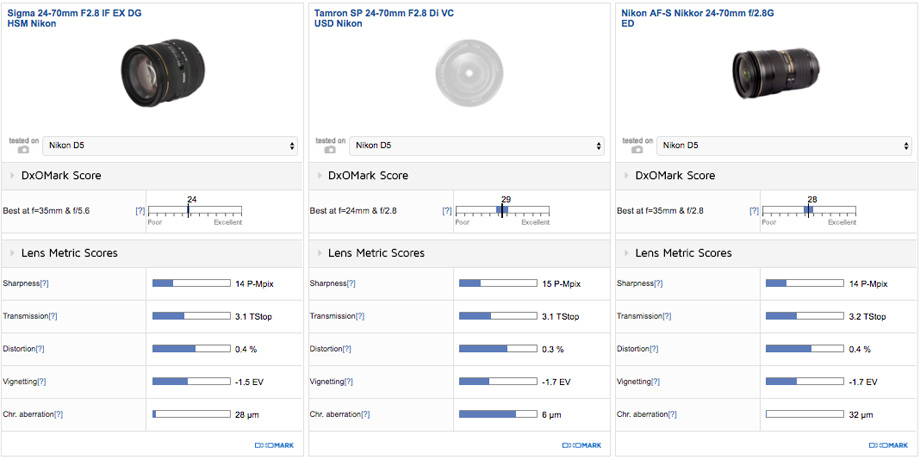Image resolution: width=920 pixels, height=460 pixels.
Task: Open the Chr. aberration [?] help in Tamron panel
Action: 366,415
